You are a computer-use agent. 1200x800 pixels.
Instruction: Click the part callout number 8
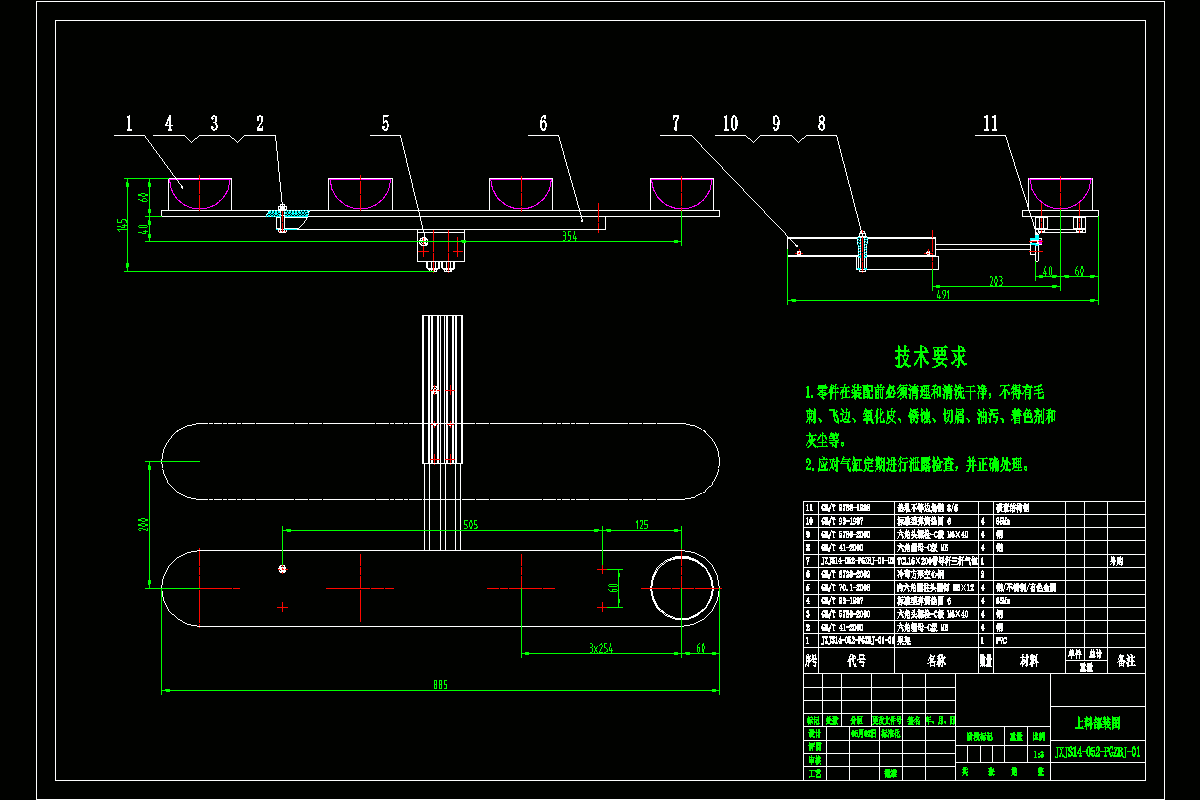[821, 124]
